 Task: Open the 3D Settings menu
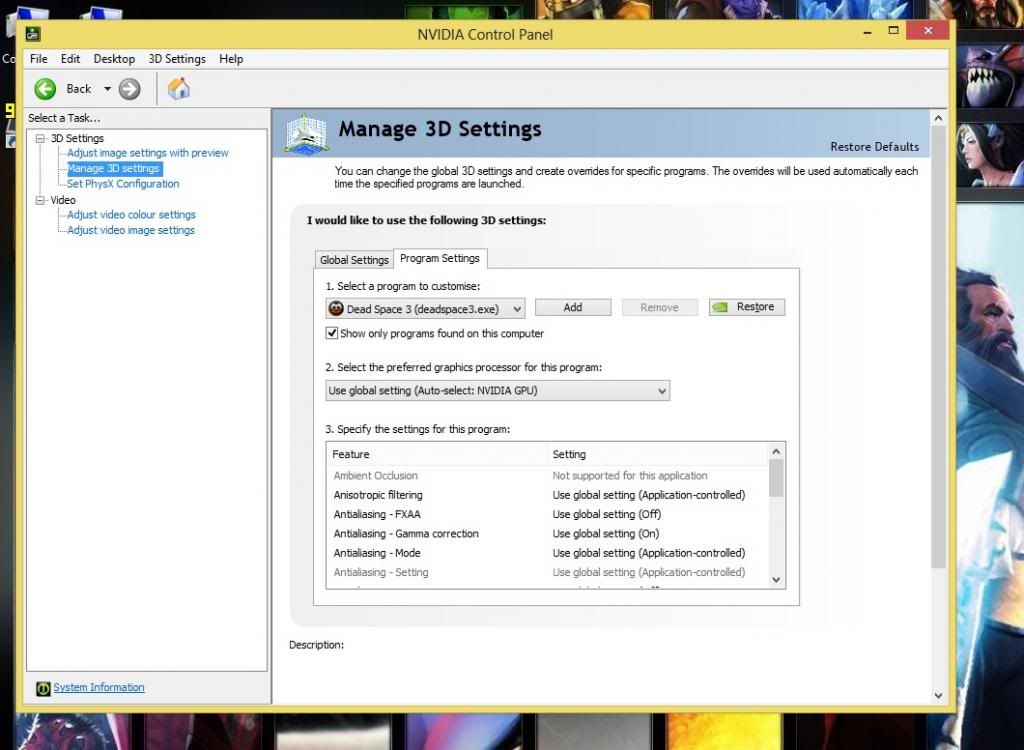coord(177,59)
